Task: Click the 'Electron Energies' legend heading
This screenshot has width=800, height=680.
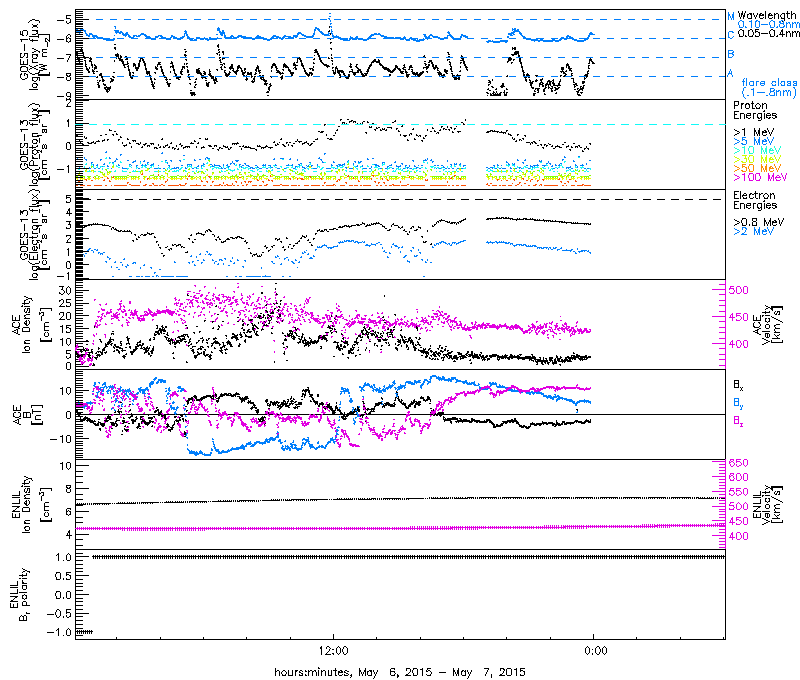Action: pos(755,200)
